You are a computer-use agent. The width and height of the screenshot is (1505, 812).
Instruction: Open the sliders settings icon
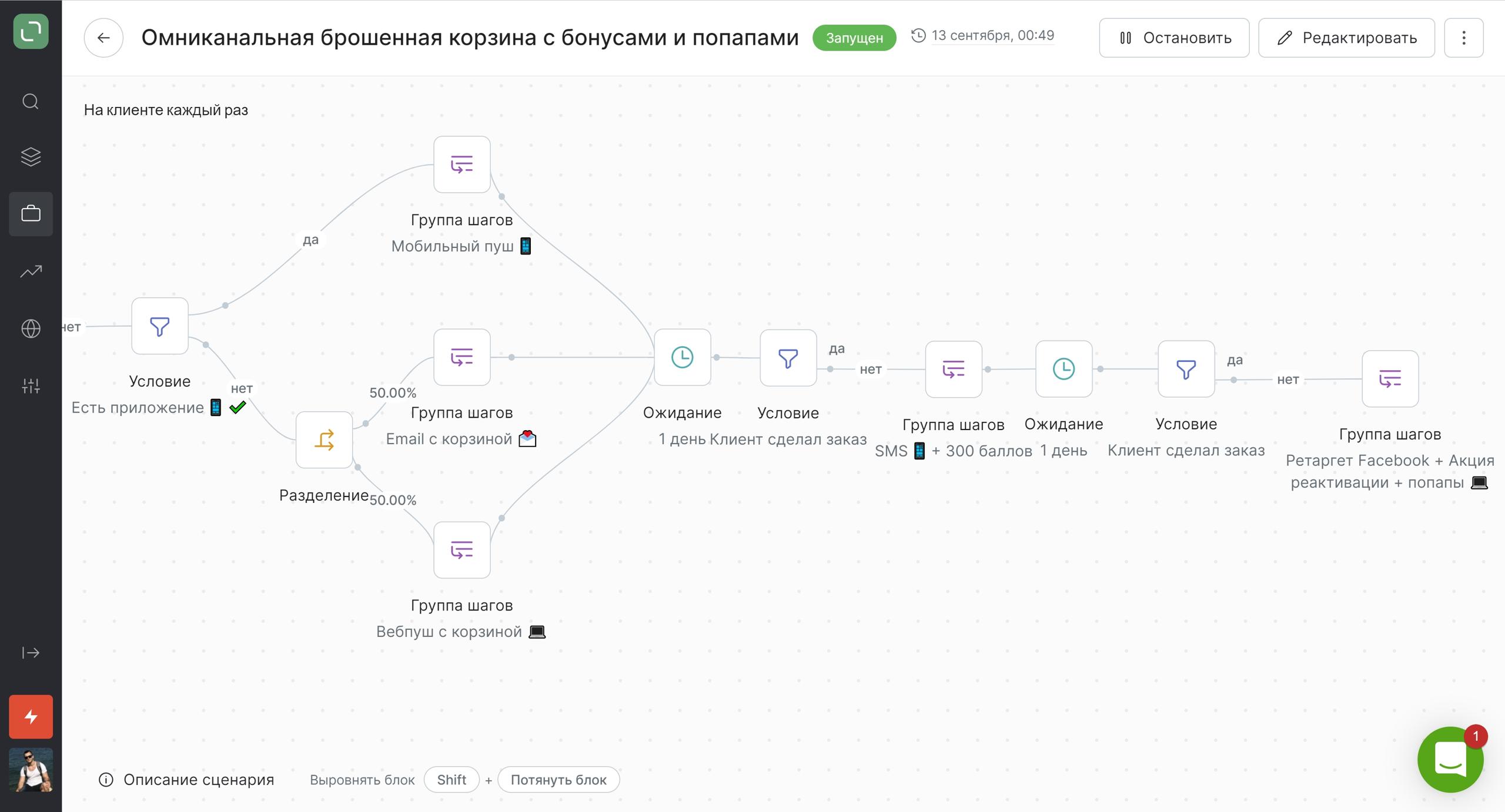[31, 386]
